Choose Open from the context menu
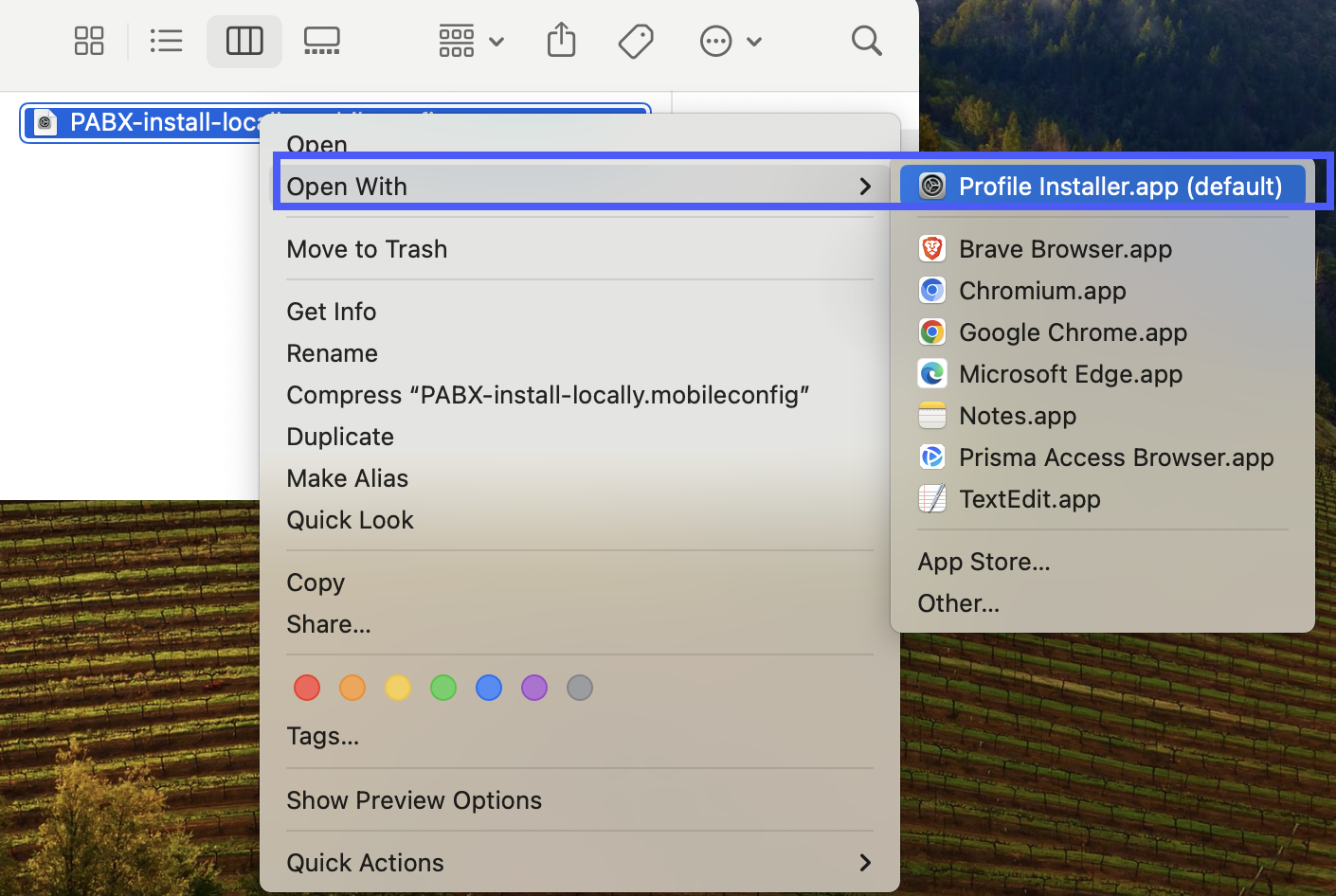The width and height of the screenshot is (1336, 896). (580, 144)
